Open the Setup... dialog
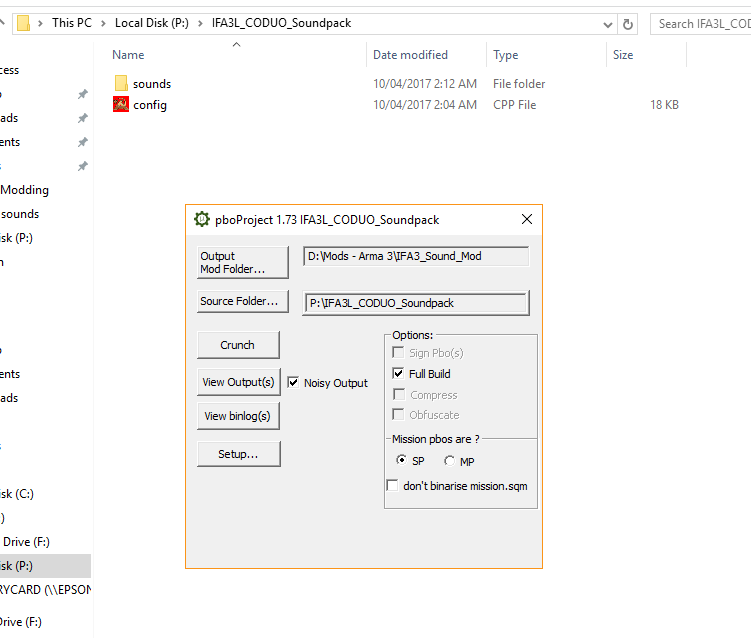Screen dimensions: 751x638 click(x=239, y=454)
